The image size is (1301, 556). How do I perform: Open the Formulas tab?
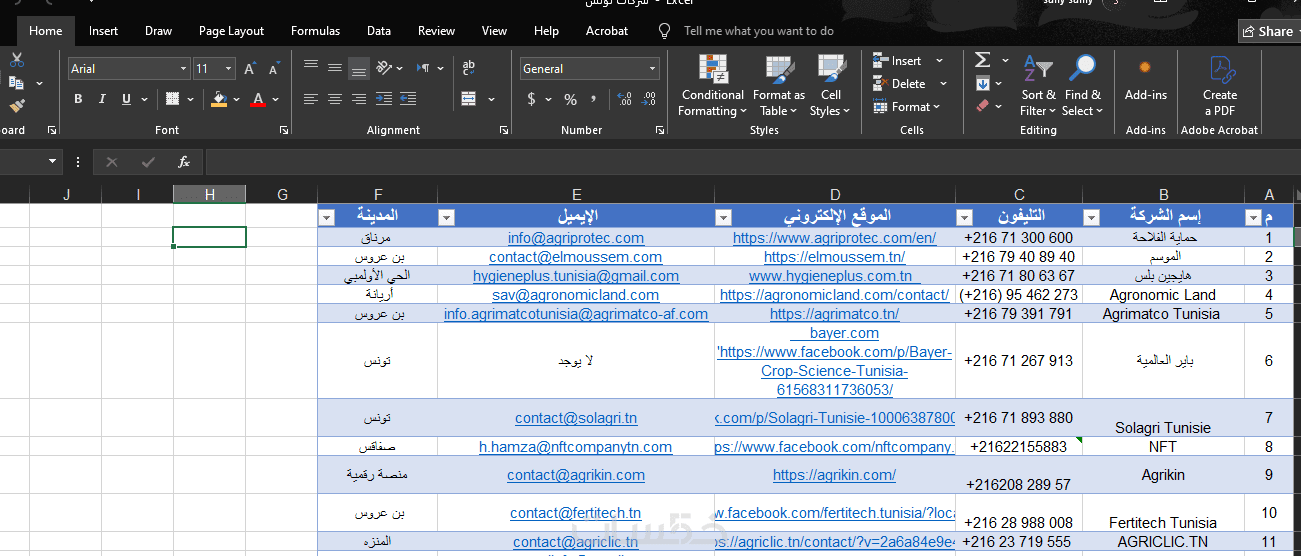[315, 31]
